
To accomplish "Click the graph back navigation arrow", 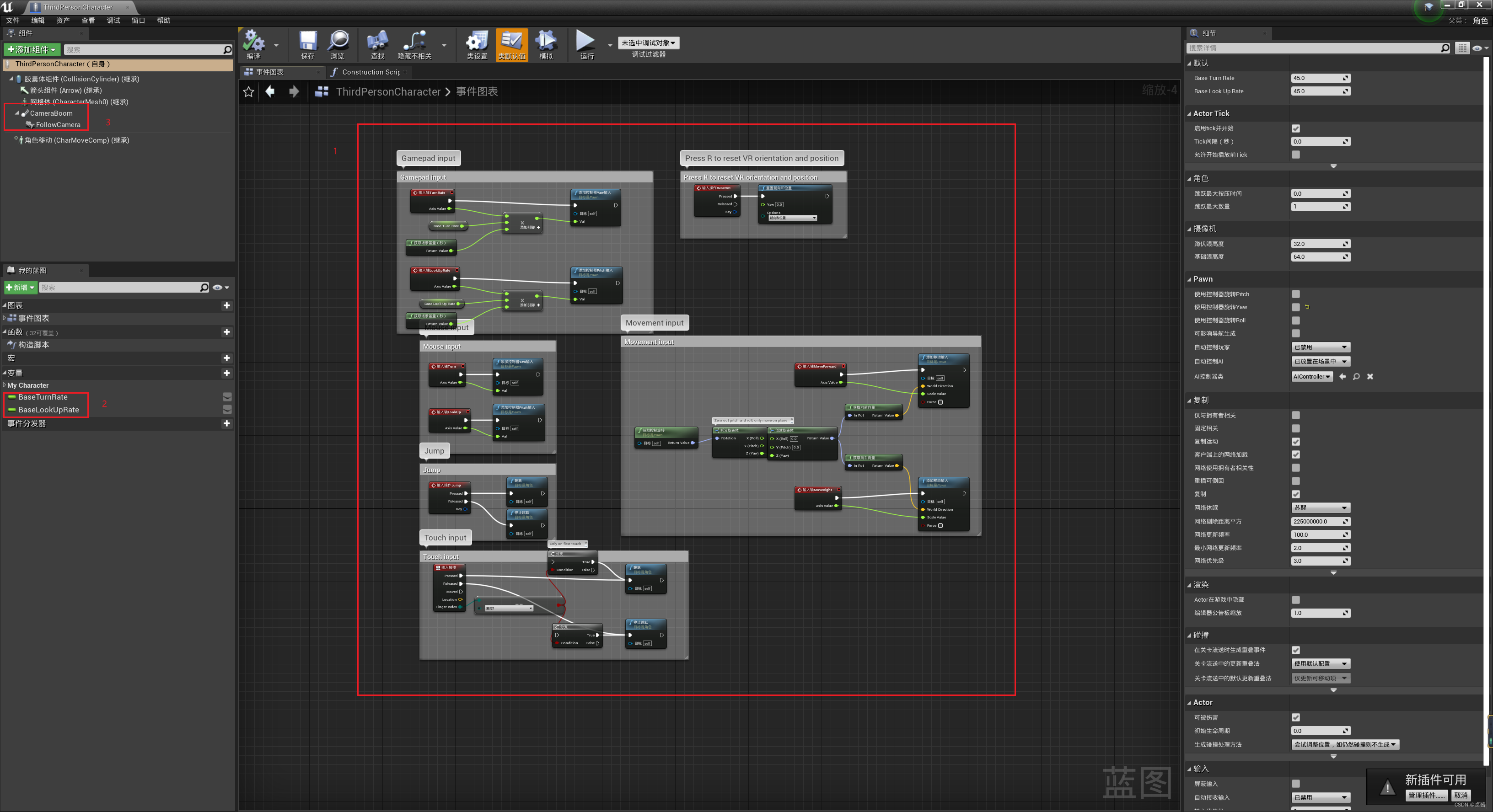I will click(x=270, y=91).
